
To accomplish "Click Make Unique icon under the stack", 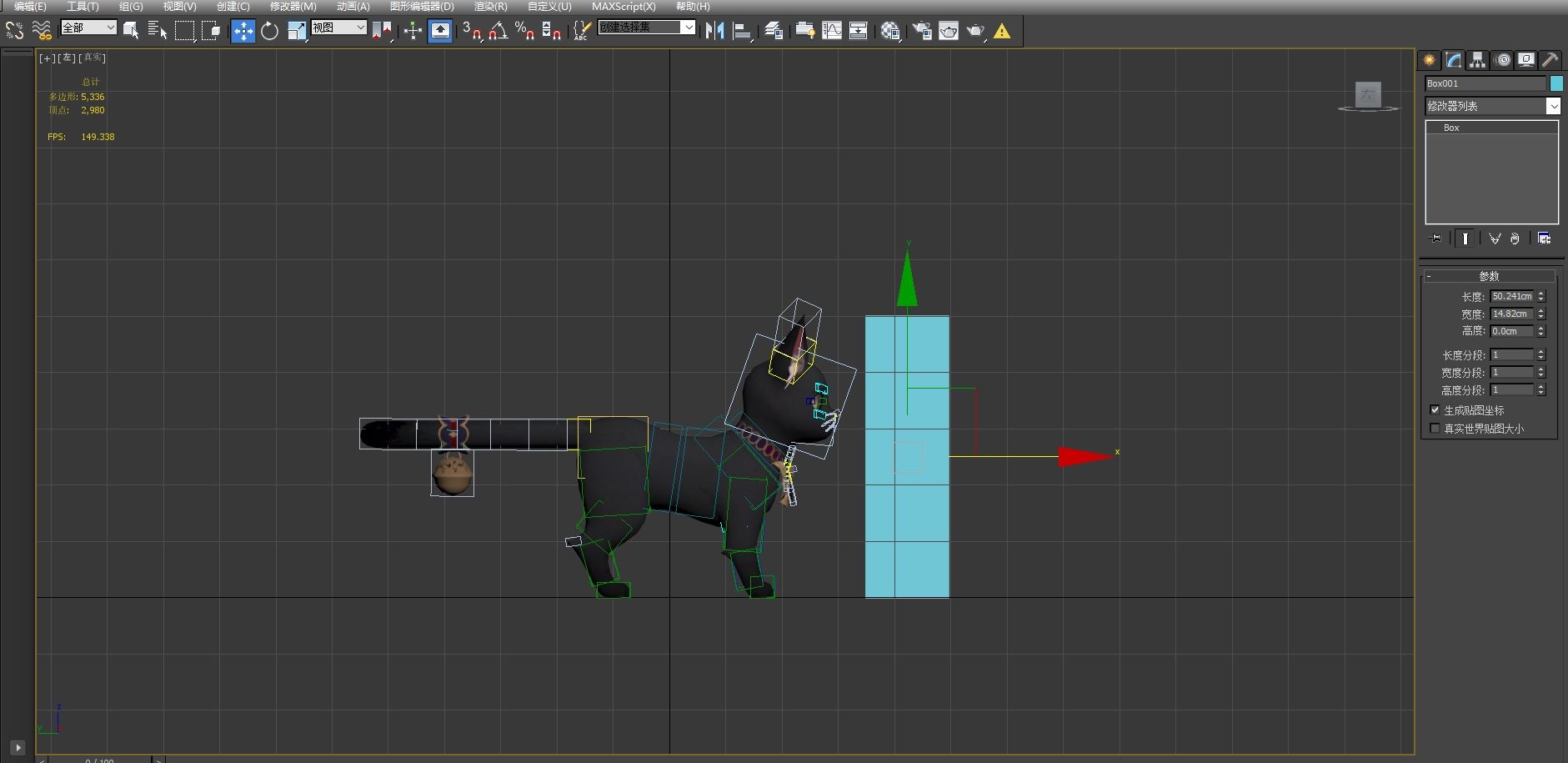I will tap(1495, 238).
